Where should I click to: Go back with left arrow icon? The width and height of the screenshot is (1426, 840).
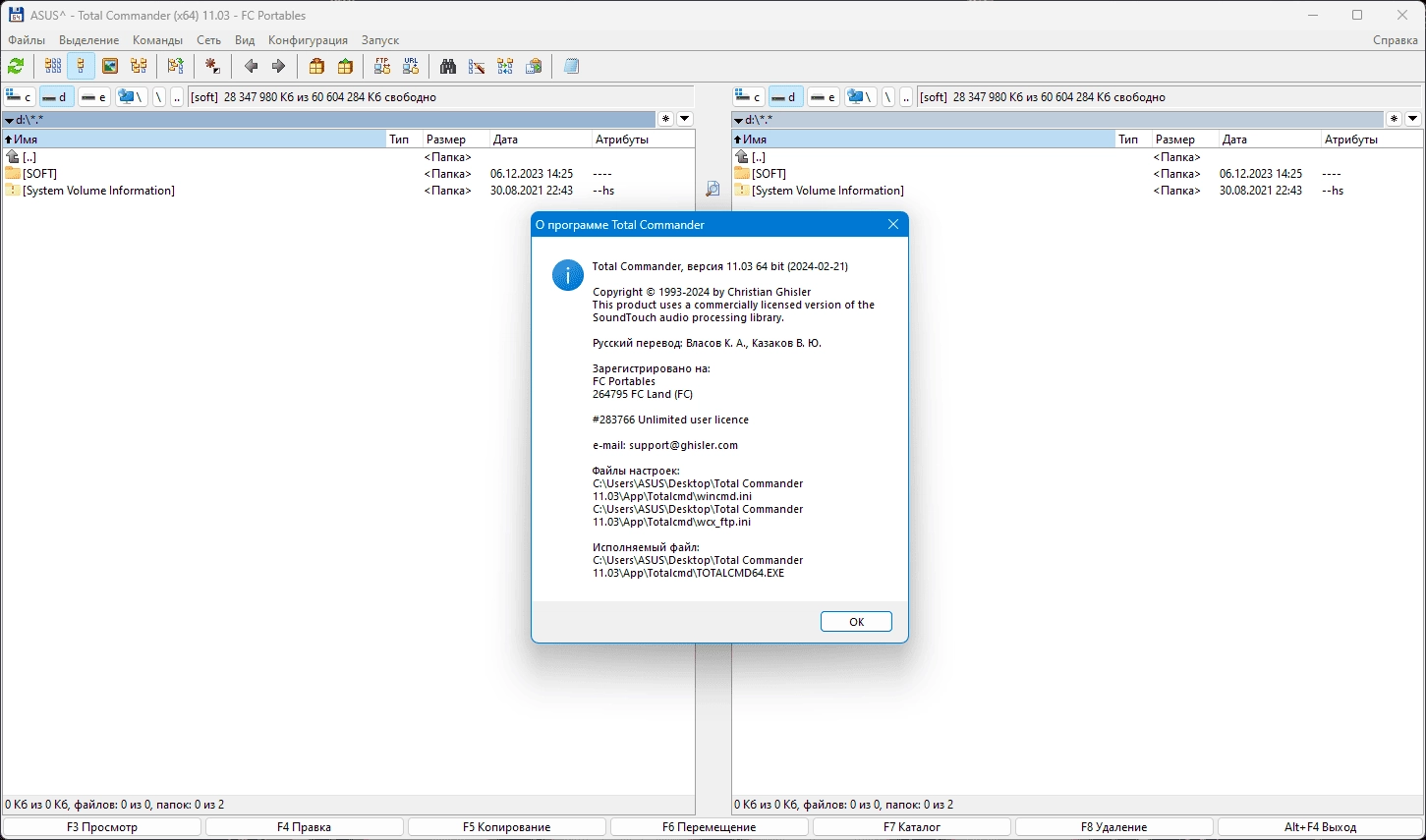pyautogui.click(x=251, y=66)
